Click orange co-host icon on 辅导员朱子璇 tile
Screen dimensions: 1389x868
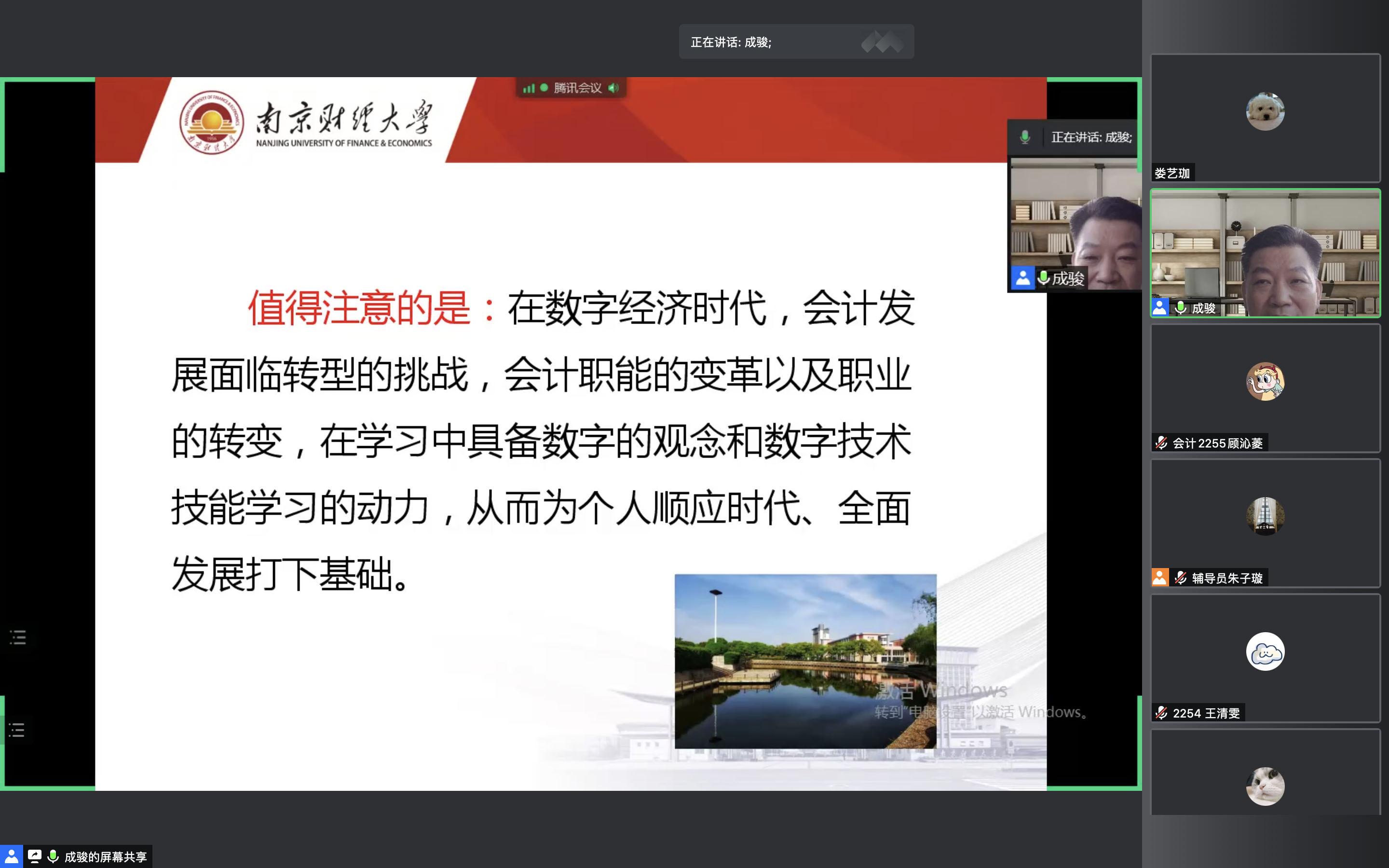click(1160, 578)
